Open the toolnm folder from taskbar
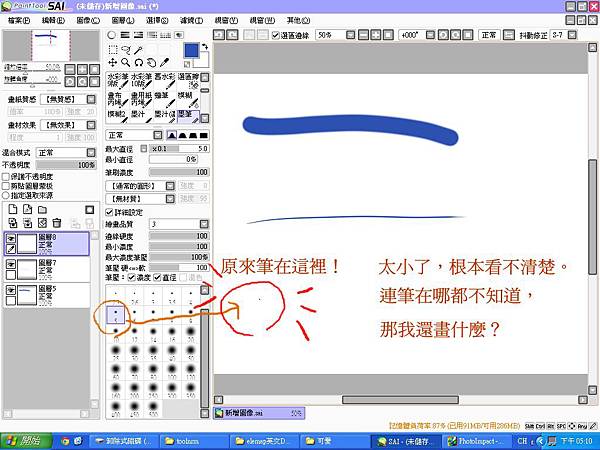Screen dimensions: 600x450 [193, 441]
